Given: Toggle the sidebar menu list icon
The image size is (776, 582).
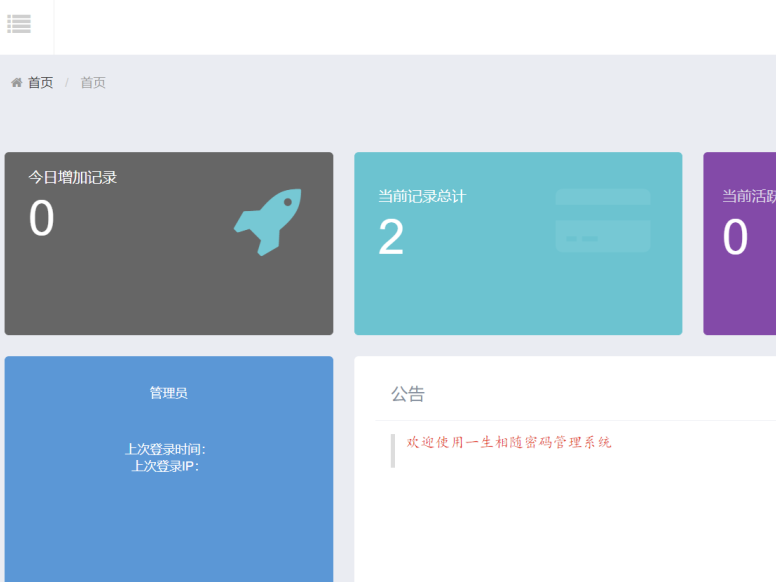Looking at the screenshot, I should [x=19, y=23].
